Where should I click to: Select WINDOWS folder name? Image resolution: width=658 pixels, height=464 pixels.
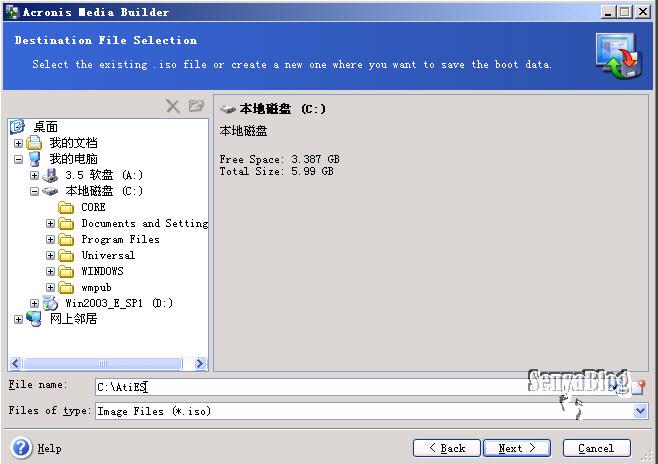coord(102,271)
